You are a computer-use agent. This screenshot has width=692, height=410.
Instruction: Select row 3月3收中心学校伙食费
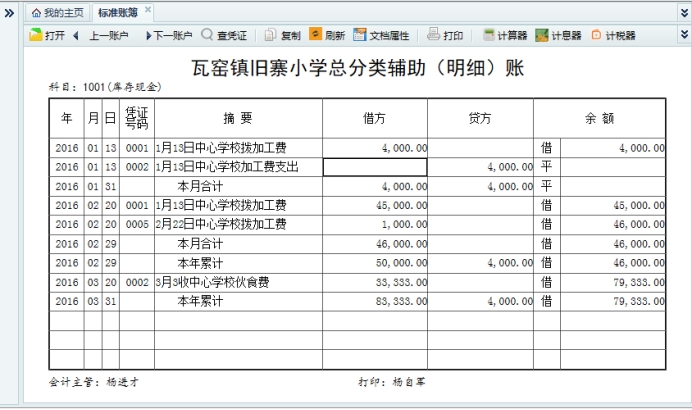coord(237,282)
